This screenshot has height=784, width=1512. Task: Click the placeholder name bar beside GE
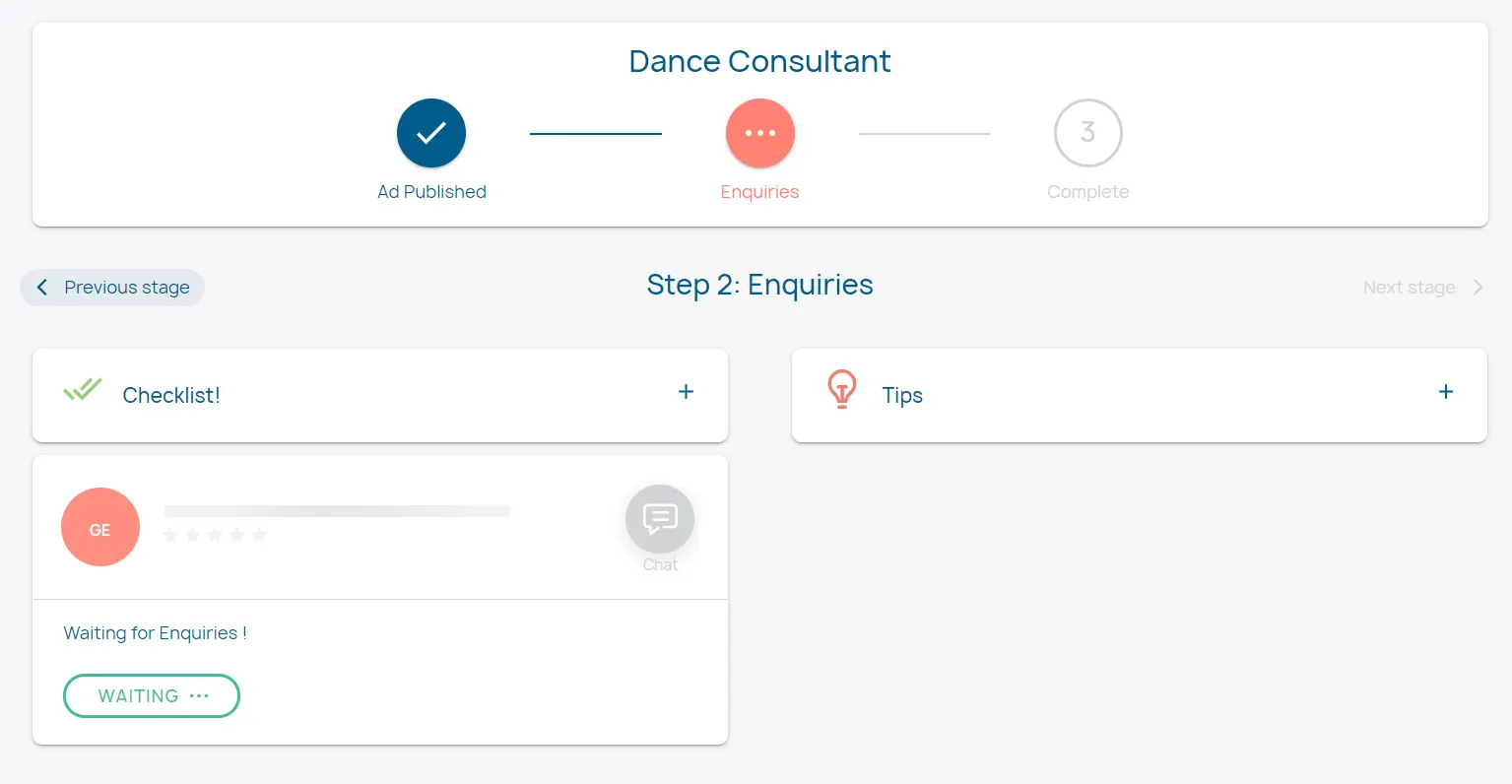pos(337,511)
